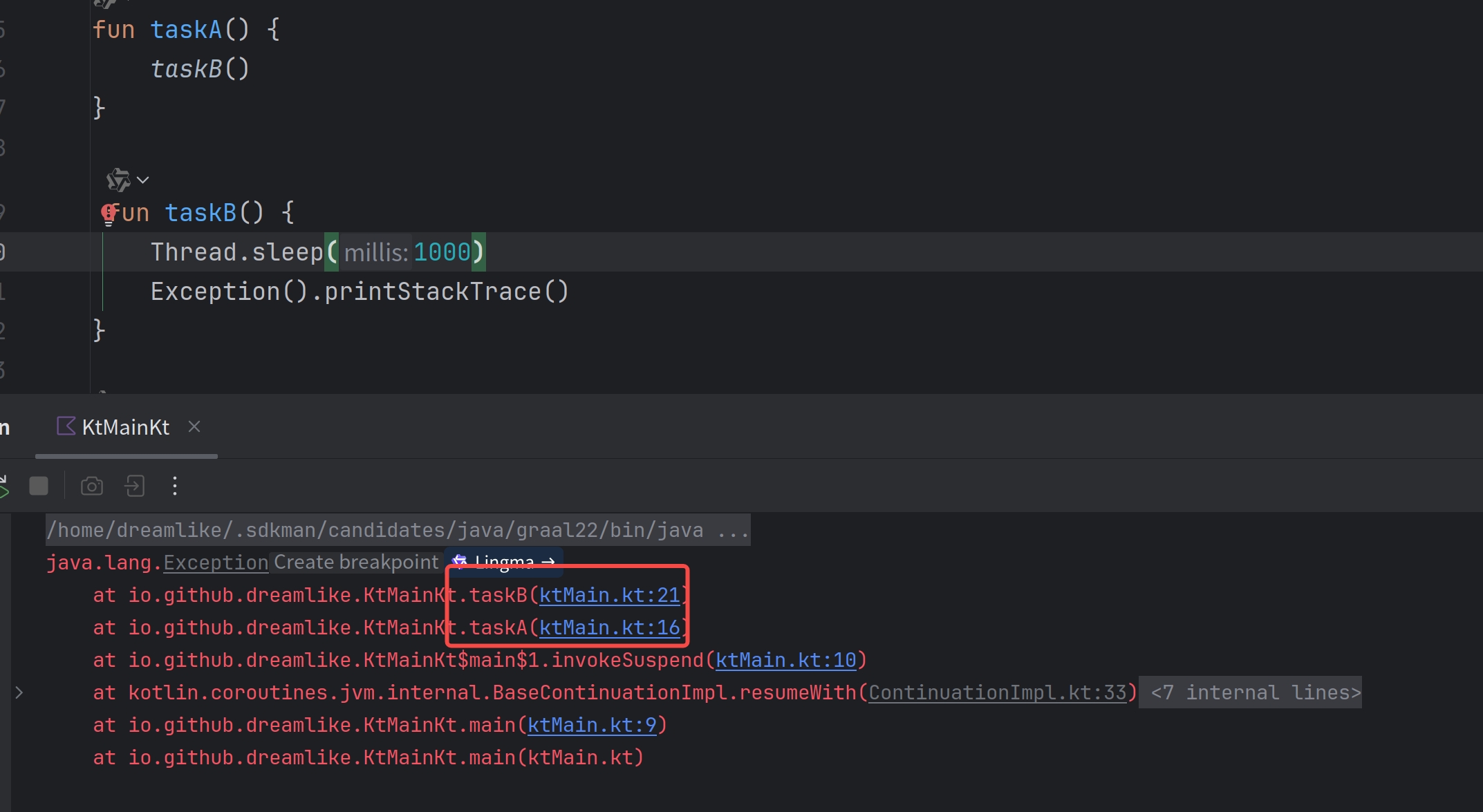
Task: Click the Lingma inlay button in console
Action: click(x=503, y=561)
